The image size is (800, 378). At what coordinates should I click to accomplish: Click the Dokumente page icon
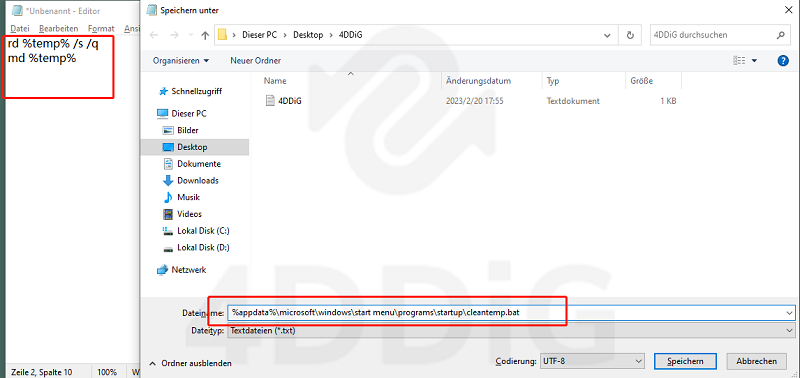168,164
